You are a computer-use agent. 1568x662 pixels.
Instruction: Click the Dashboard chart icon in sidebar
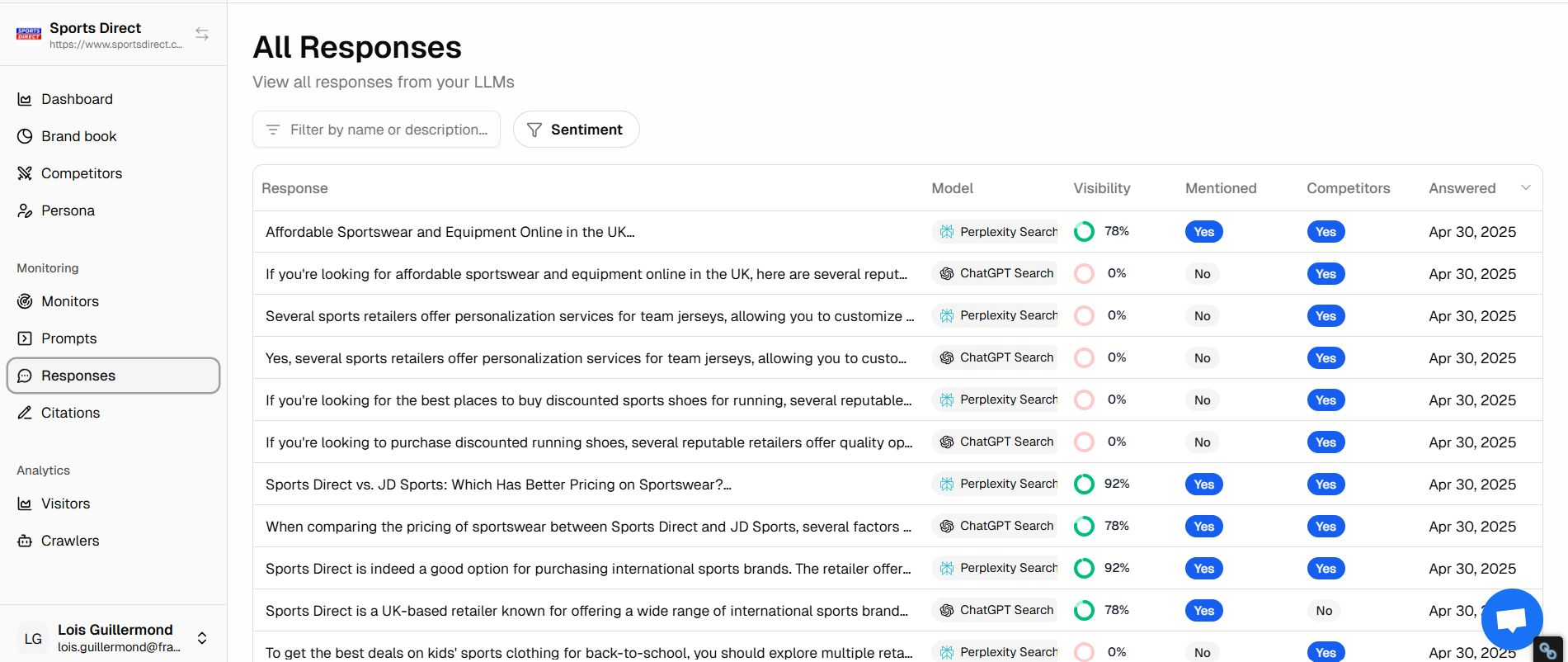25,99
